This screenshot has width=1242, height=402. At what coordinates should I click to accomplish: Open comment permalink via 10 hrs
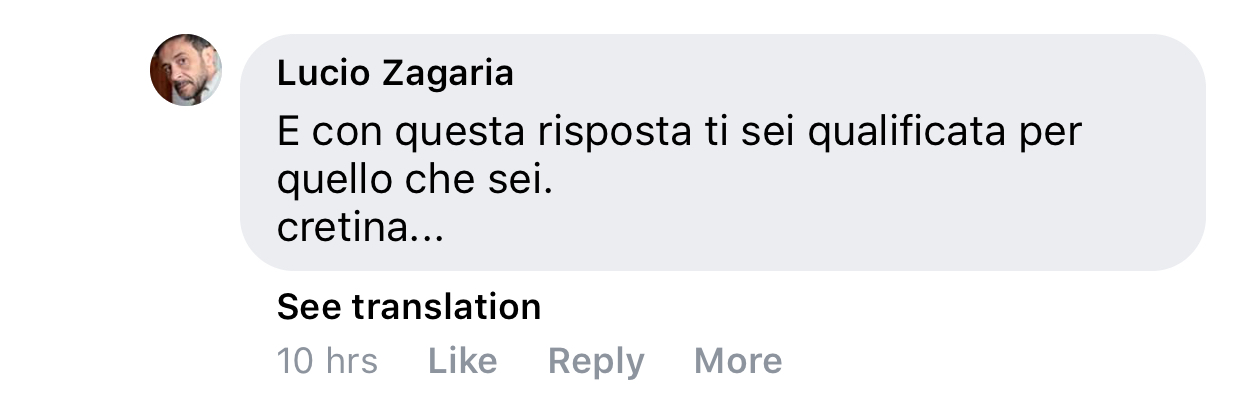point(327,361)
